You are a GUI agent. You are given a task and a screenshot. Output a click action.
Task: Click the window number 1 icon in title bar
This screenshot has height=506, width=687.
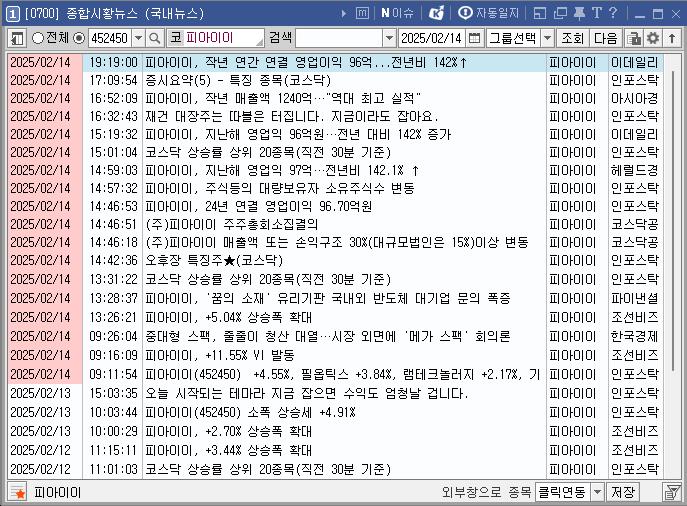[x=13, y=14]
